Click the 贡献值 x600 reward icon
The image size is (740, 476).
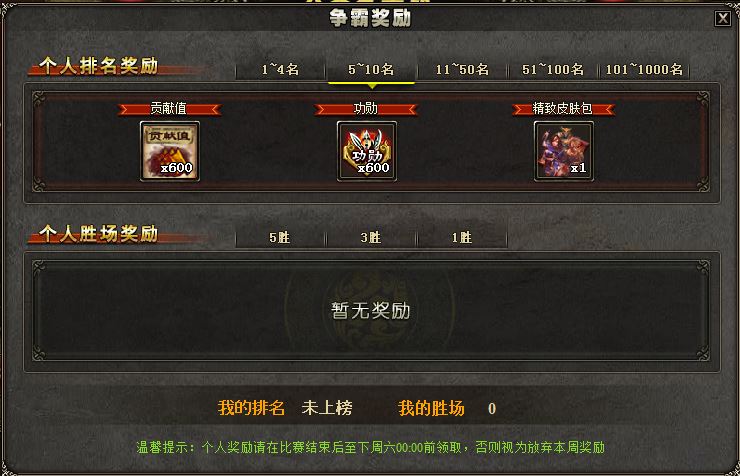[x=170, y=151]
